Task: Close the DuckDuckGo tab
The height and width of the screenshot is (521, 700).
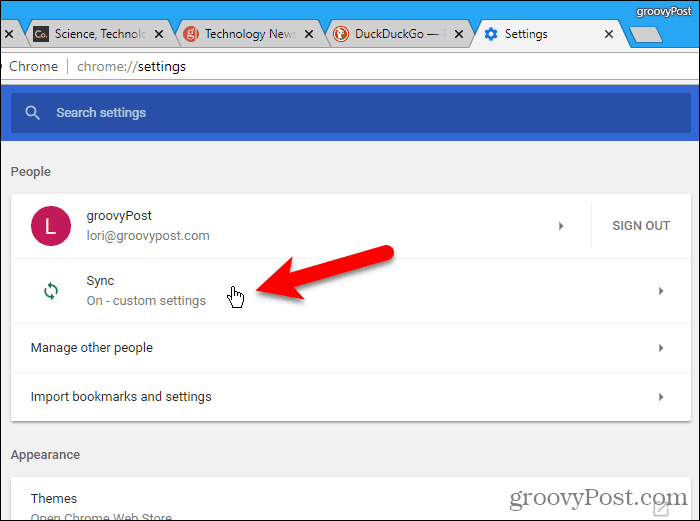Action: pos(458,34)
